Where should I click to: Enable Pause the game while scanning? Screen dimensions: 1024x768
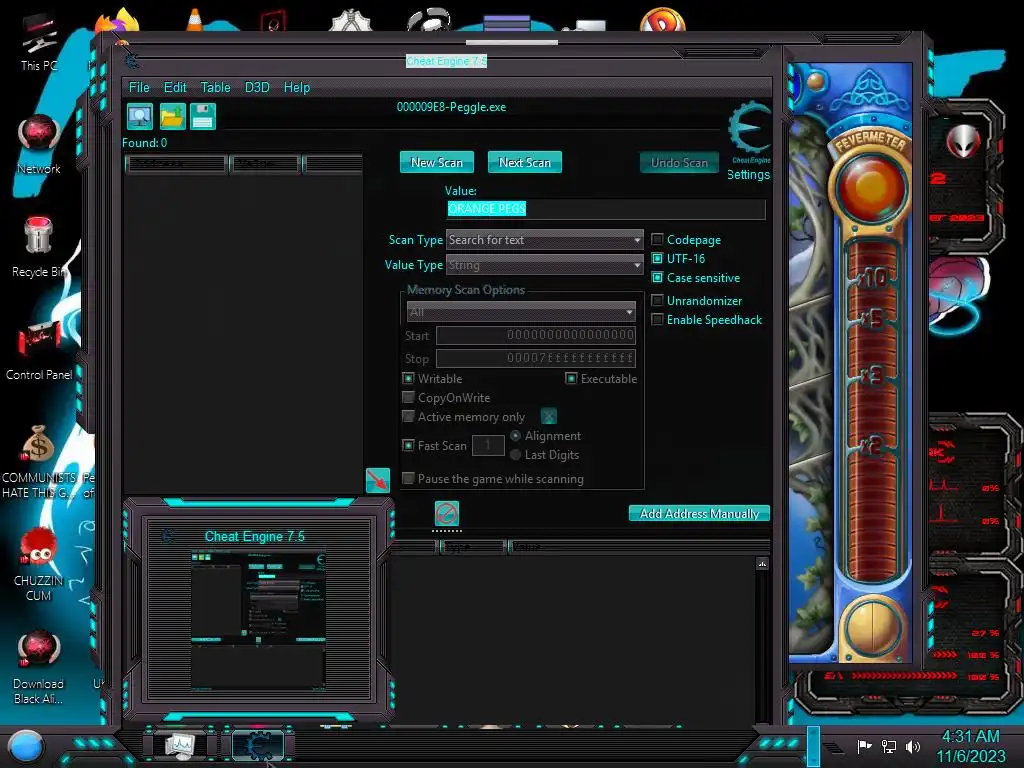tap(408, 479)
